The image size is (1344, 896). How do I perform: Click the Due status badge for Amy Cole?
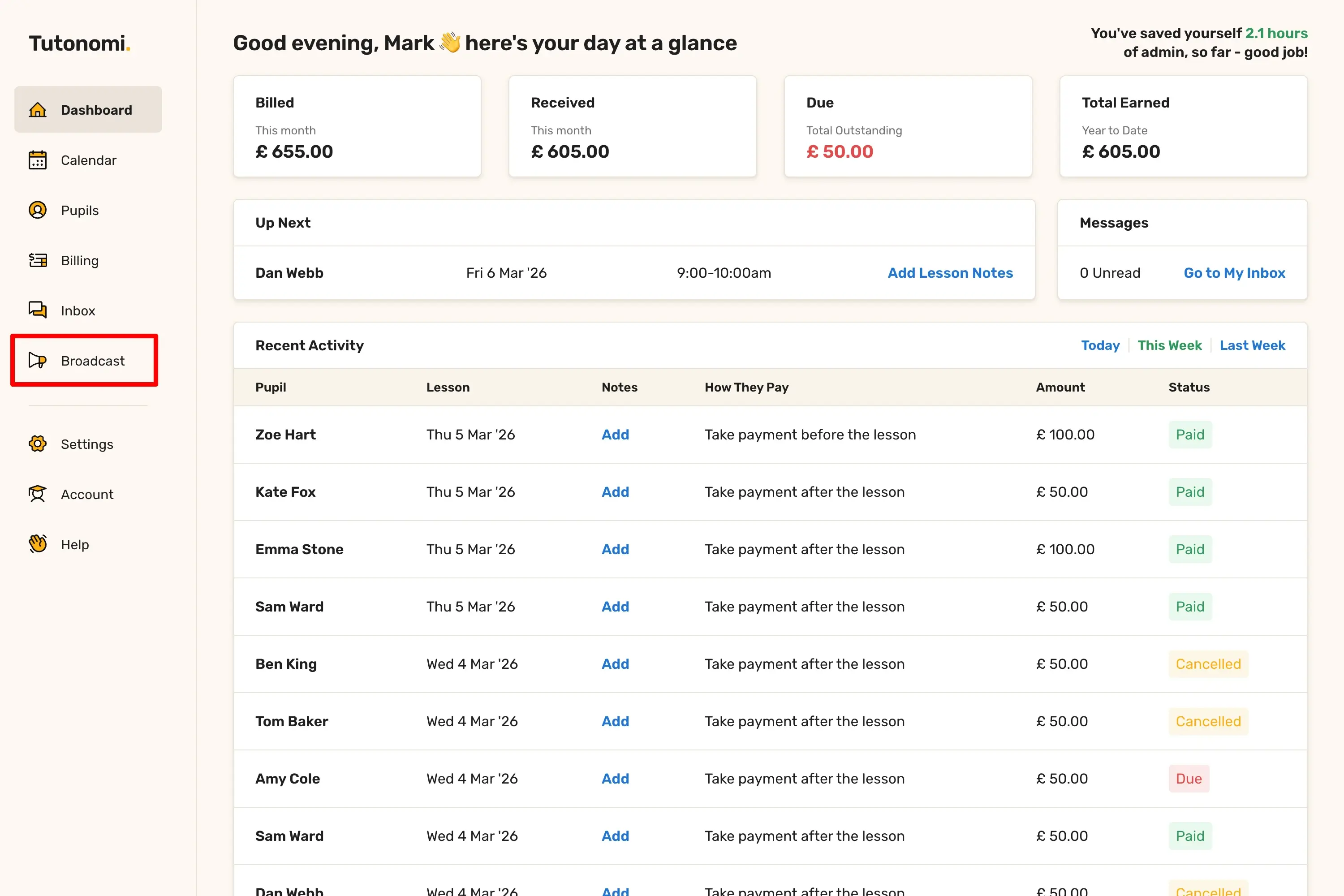pyautogui.click(x=1189, y=778)
